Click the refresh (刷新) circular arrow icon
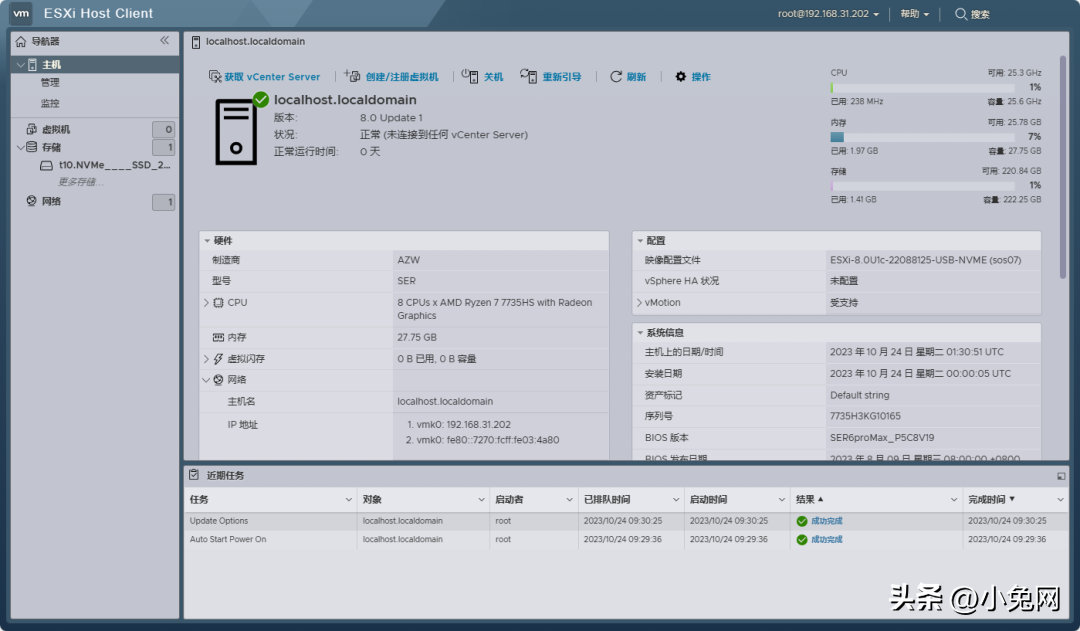1080x631 pixels. tap(616, 76)
